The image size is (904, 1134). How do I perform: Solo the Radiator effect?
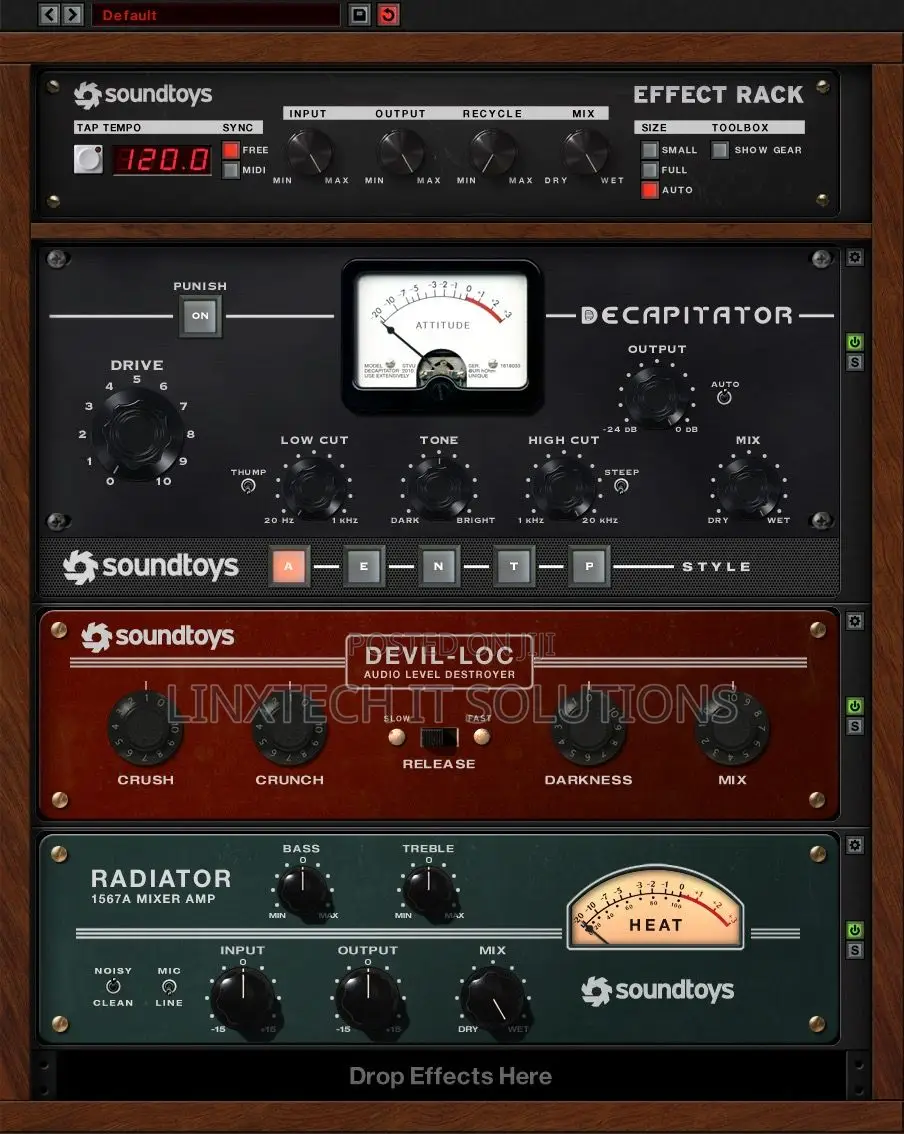coord(855,950)
